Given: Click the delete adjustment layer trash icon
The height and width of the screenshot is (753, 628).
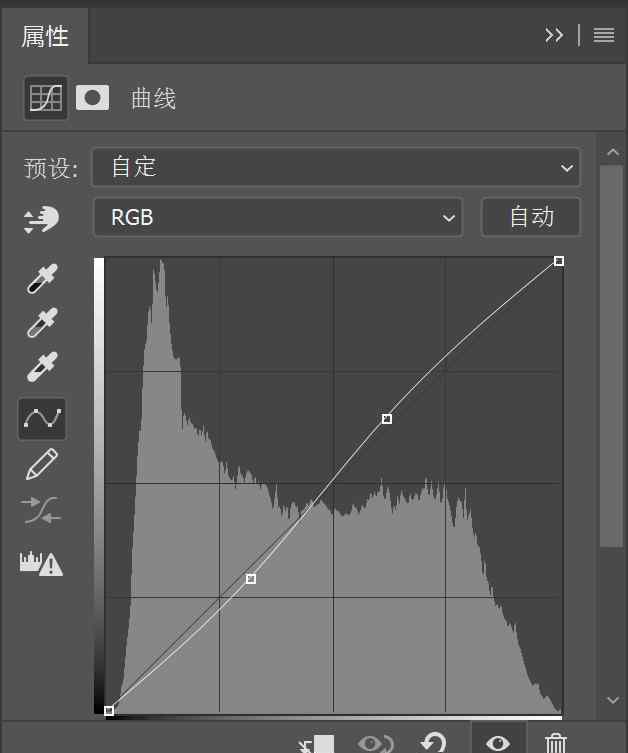Looking at the screenshot, I should click(555, 743).
